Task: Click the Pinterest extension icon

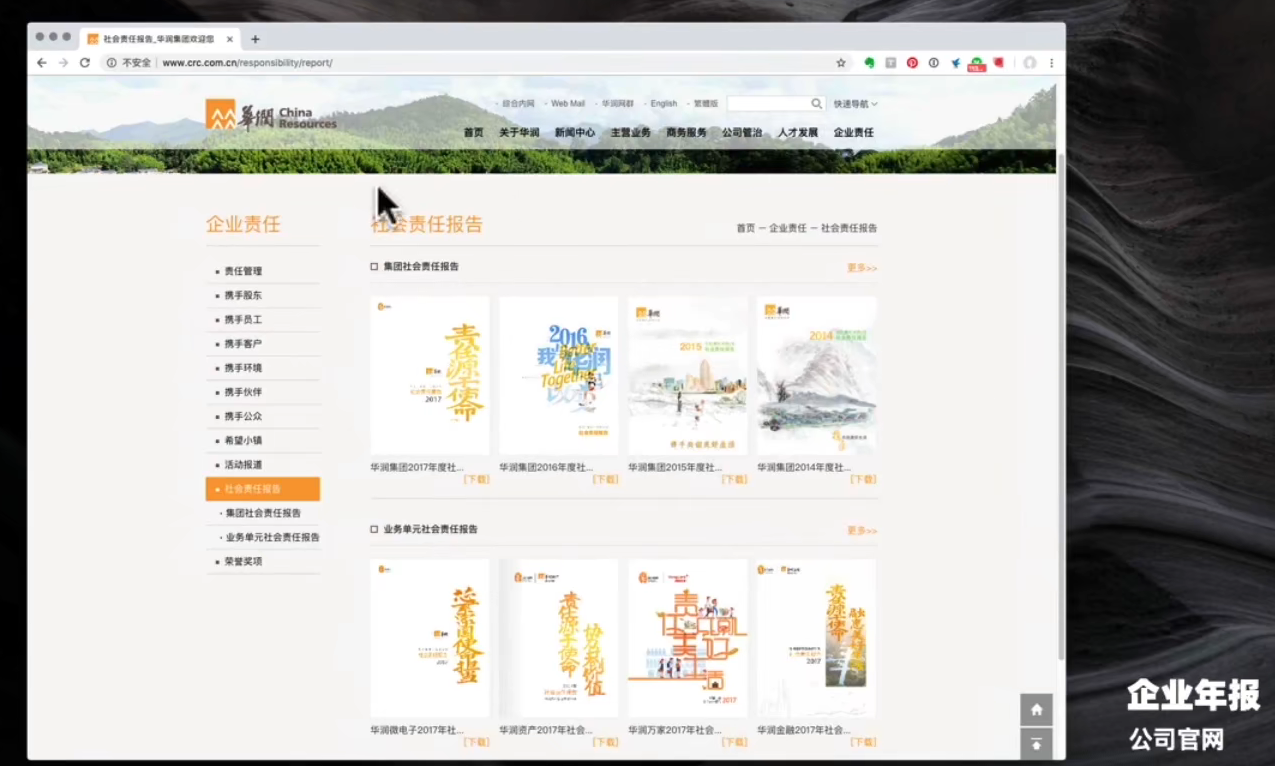Action: (912, 63)
